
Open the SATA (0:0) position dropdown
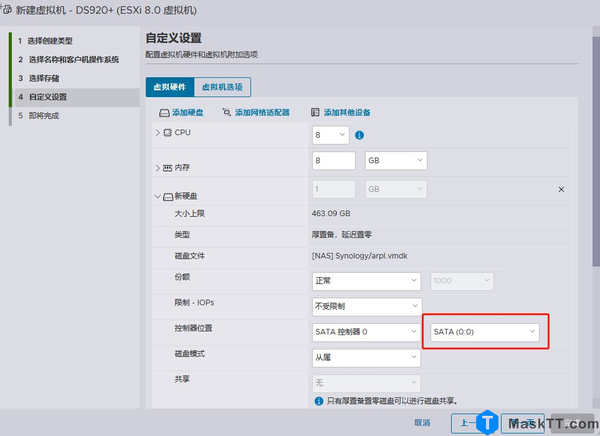point(485,332)
